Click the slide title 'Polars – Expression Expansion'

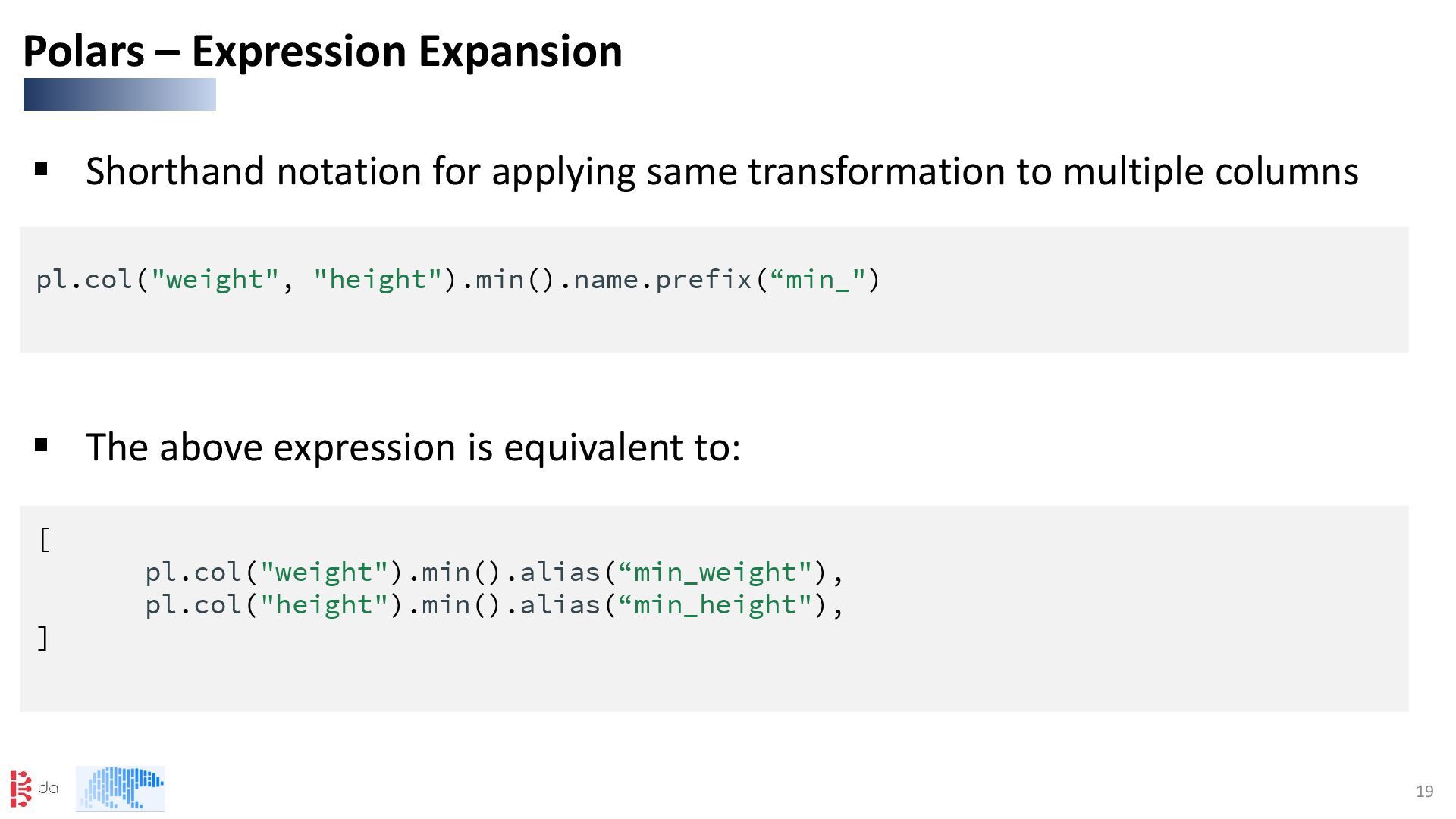(322, 52)
